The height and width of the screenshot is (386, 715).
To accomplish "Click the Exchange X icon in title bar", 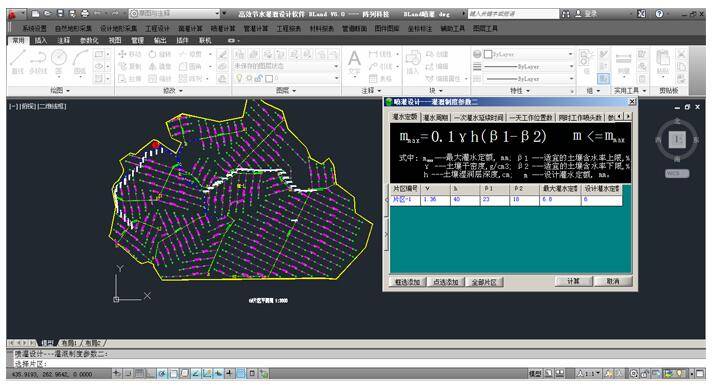I will 641,14.
